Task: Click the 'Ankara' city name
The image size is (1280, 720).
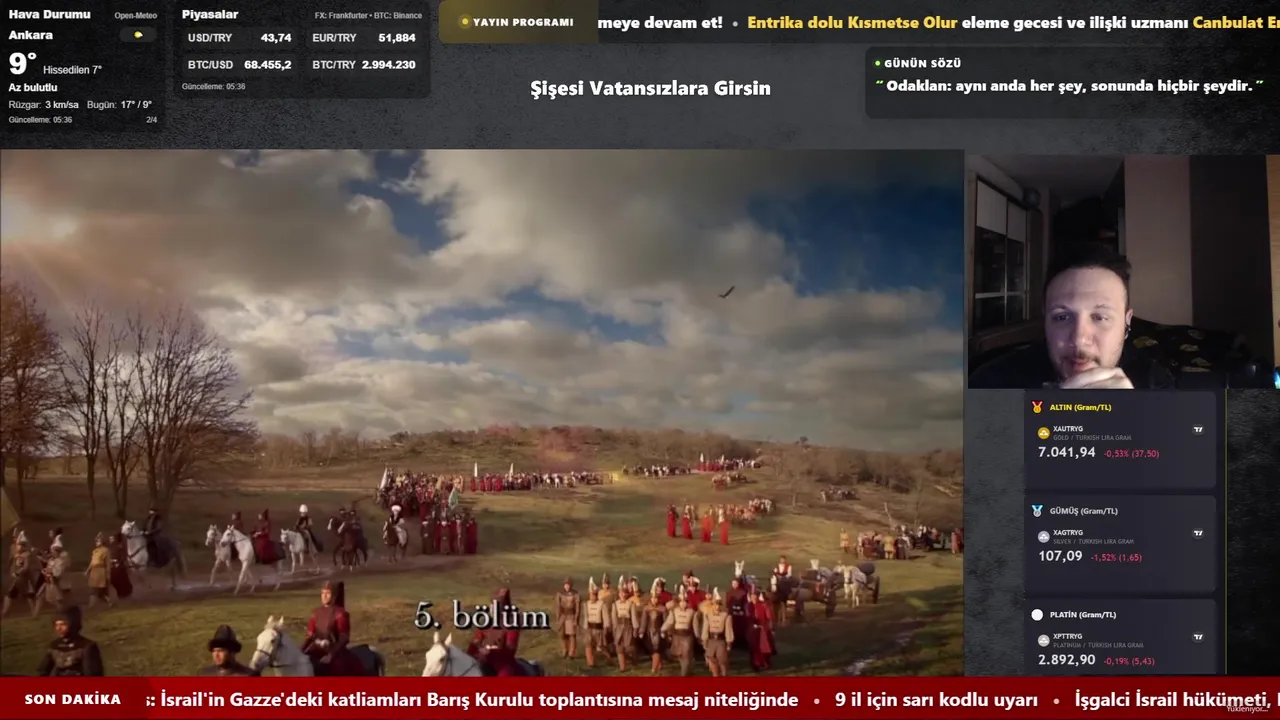Action: click(x=31, y=35)
